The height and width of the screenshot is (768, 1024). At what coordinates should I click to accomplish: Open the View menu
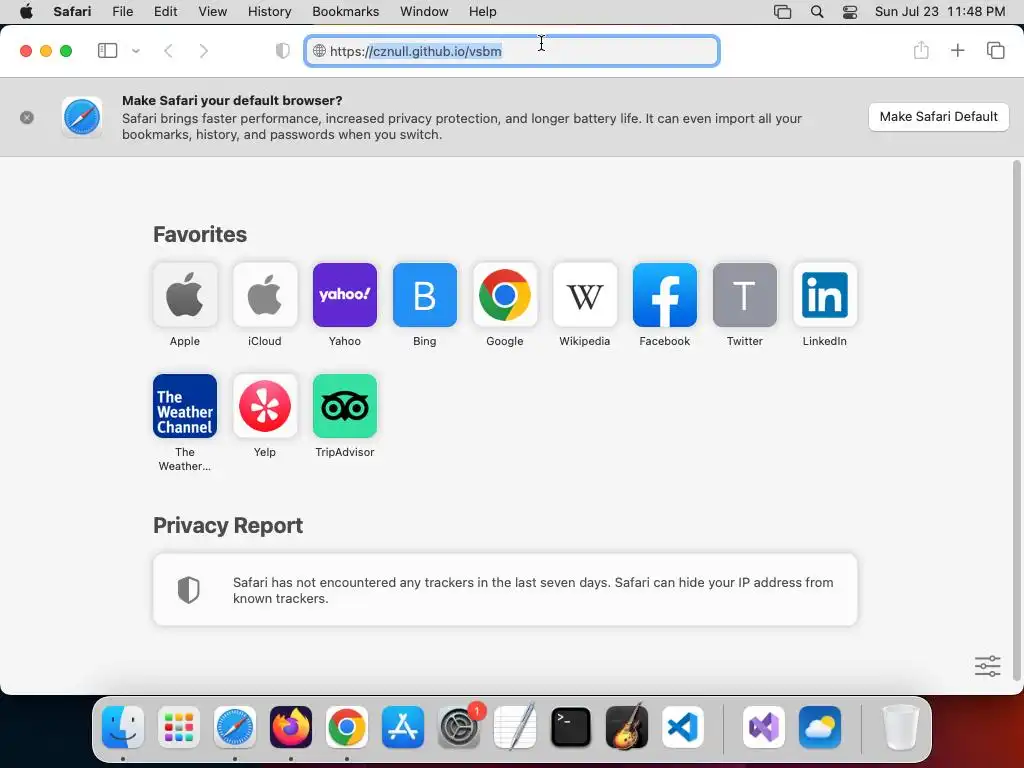(x=212, y=11)
